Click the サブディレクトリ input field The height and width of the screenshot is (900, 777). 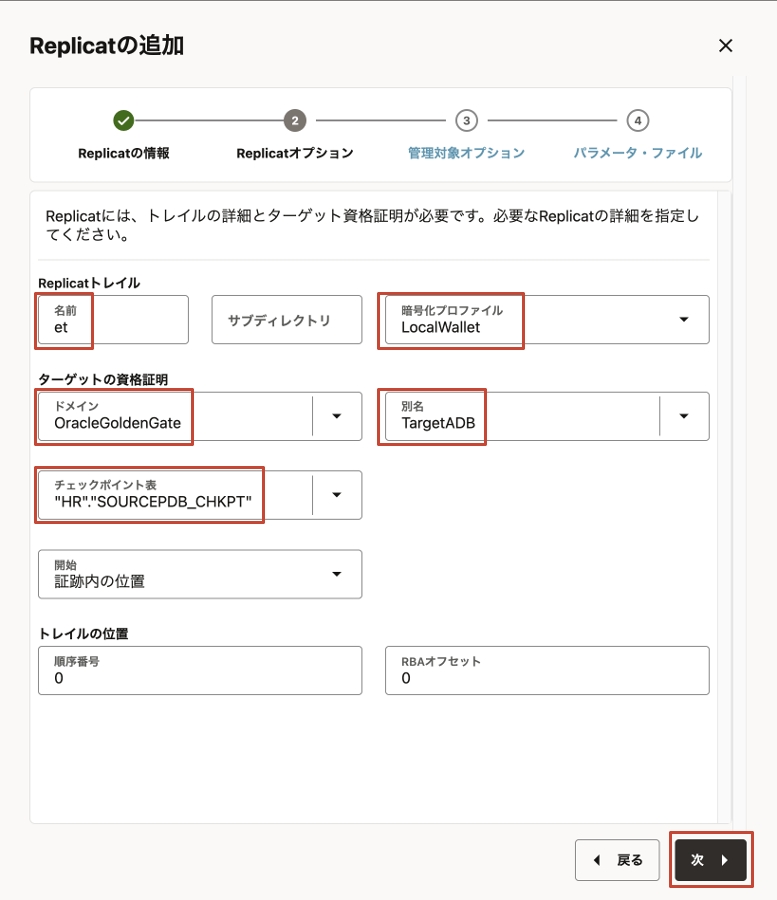(286, 320)
